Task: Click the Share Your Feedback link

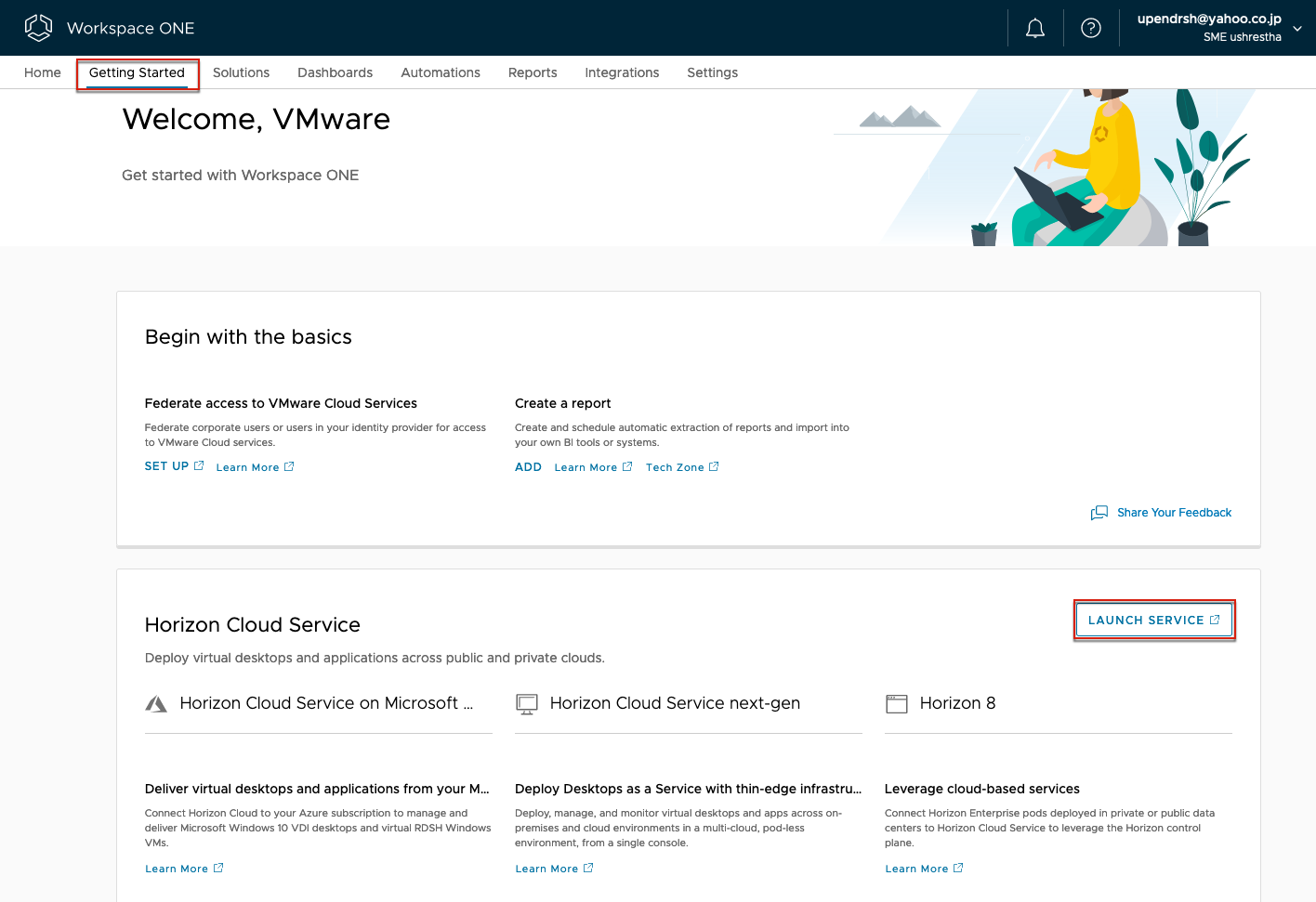Action: pyautogui.click(x=1174, y=513)
